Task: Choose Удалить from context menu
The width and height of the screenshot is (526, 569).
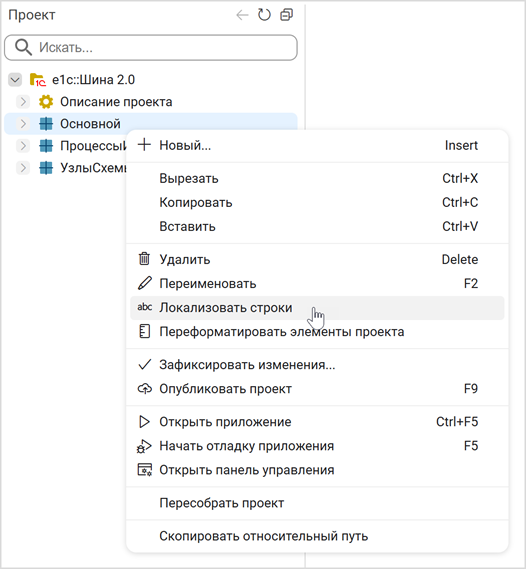Action: pyautogui.click(x=317, y=259)
